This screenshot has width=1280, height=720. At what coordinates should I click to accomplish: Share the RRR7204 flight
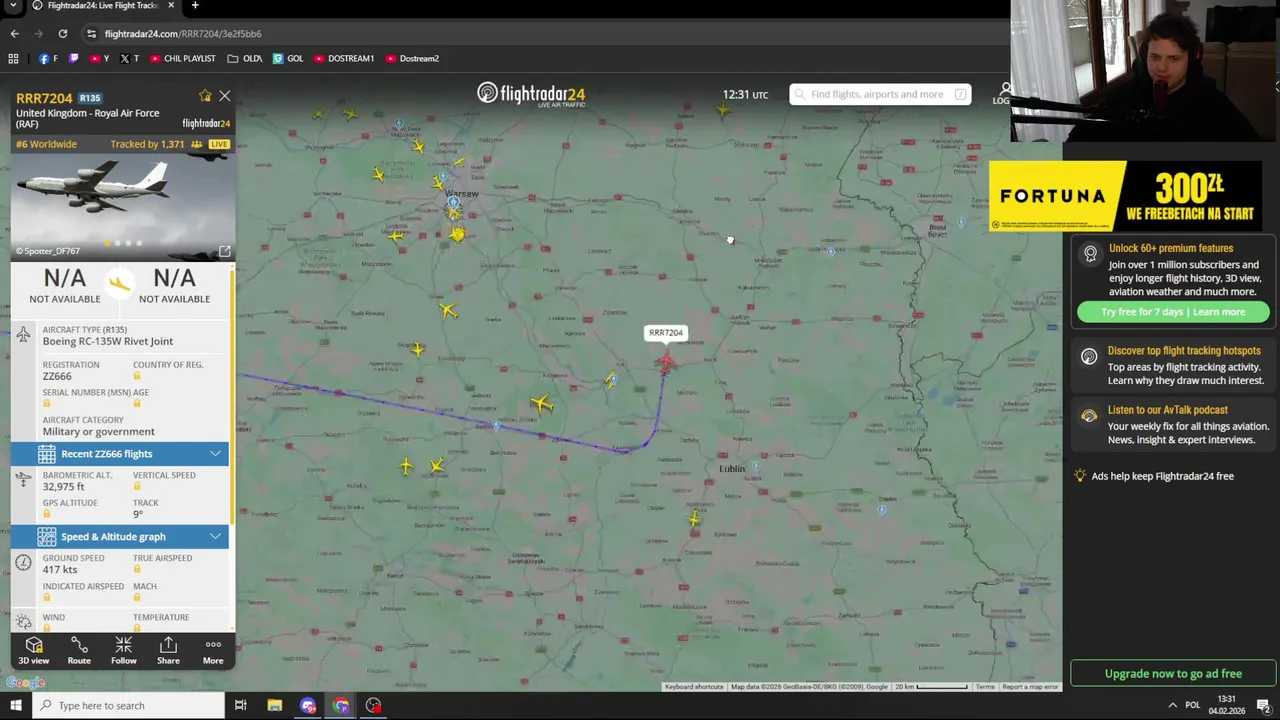(x=168, y=650)
